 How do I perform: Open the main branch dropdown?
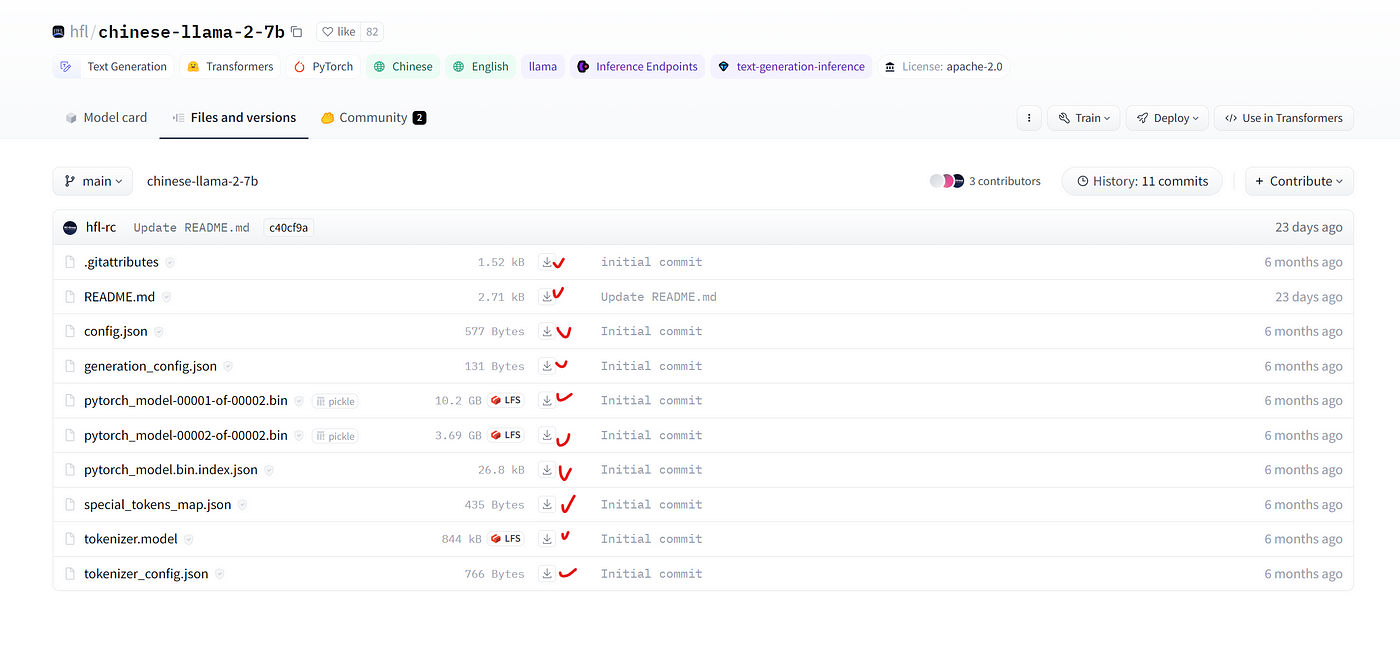[x=93, y=181]
